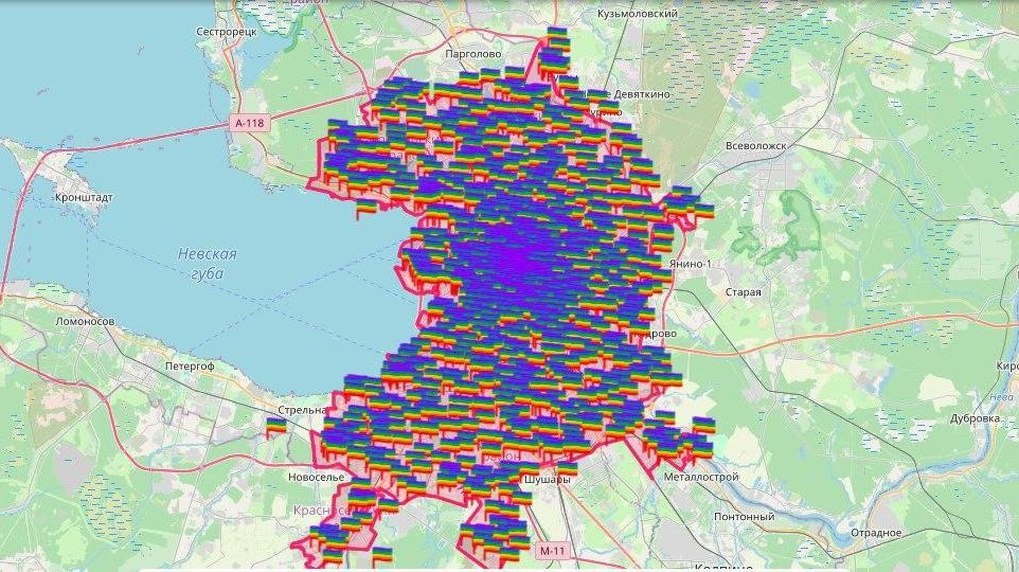This screenshot has width=1019, height=572.
Task: Click the Кузьмоловский label
Action: (x=638, y=14)
